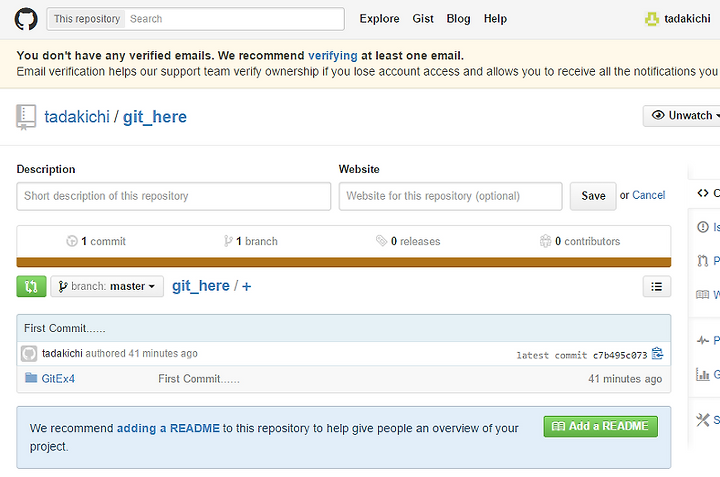Click the git_here breadcrumb link

click(x=201, y=286)
